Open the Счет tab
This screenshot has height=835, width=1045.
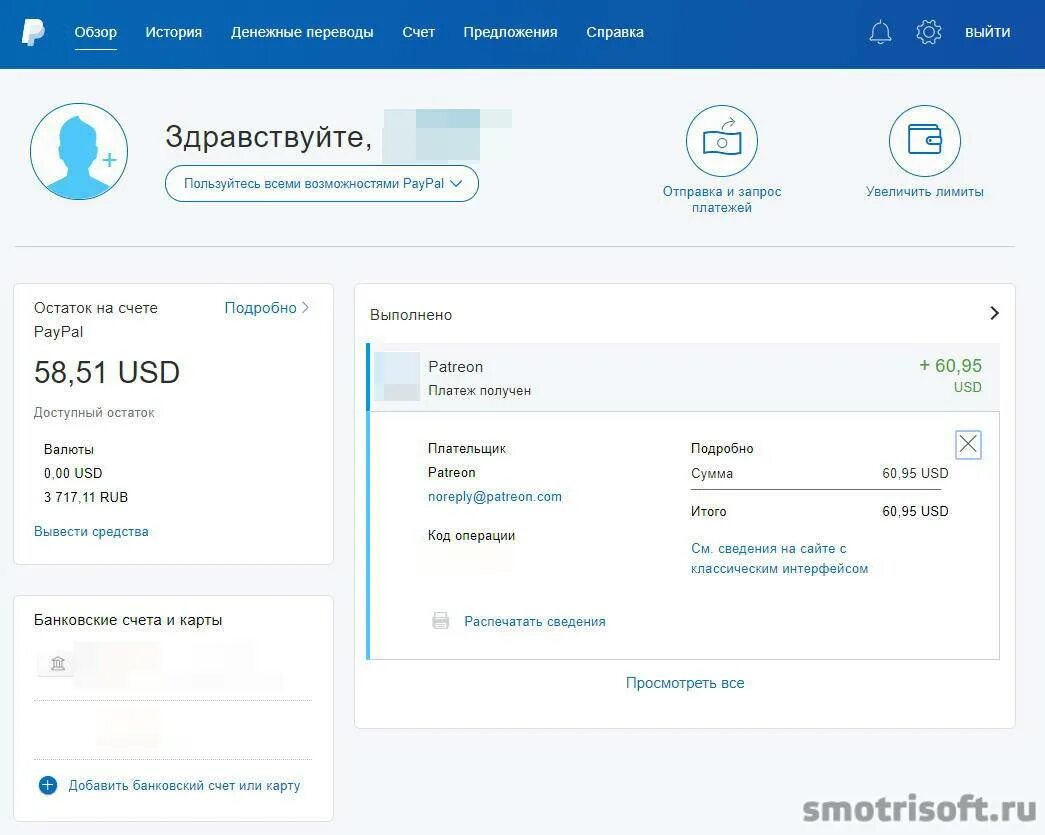click(419, 32)
